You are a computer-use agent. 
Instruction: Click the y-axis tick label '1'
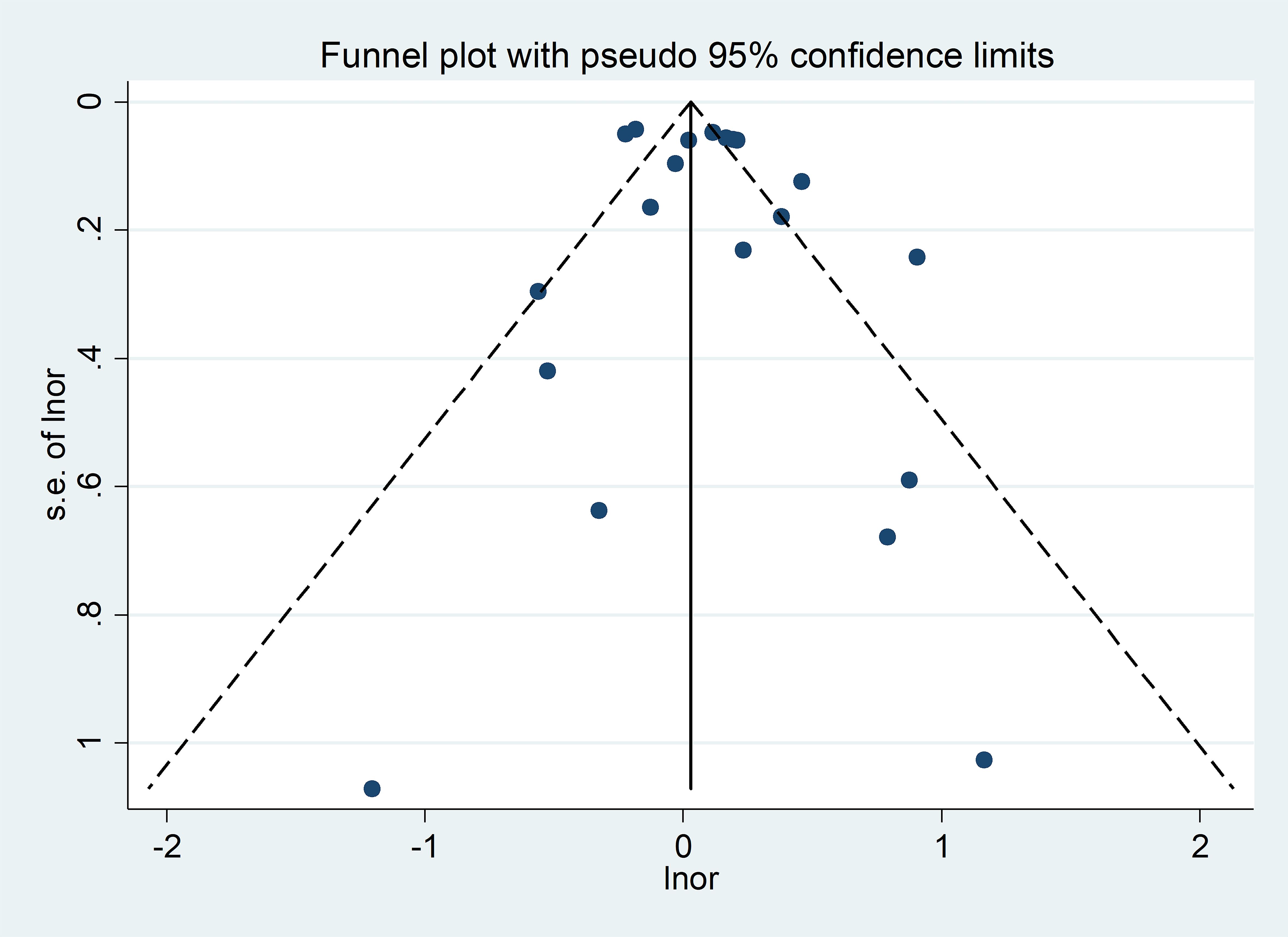(90, 742)
